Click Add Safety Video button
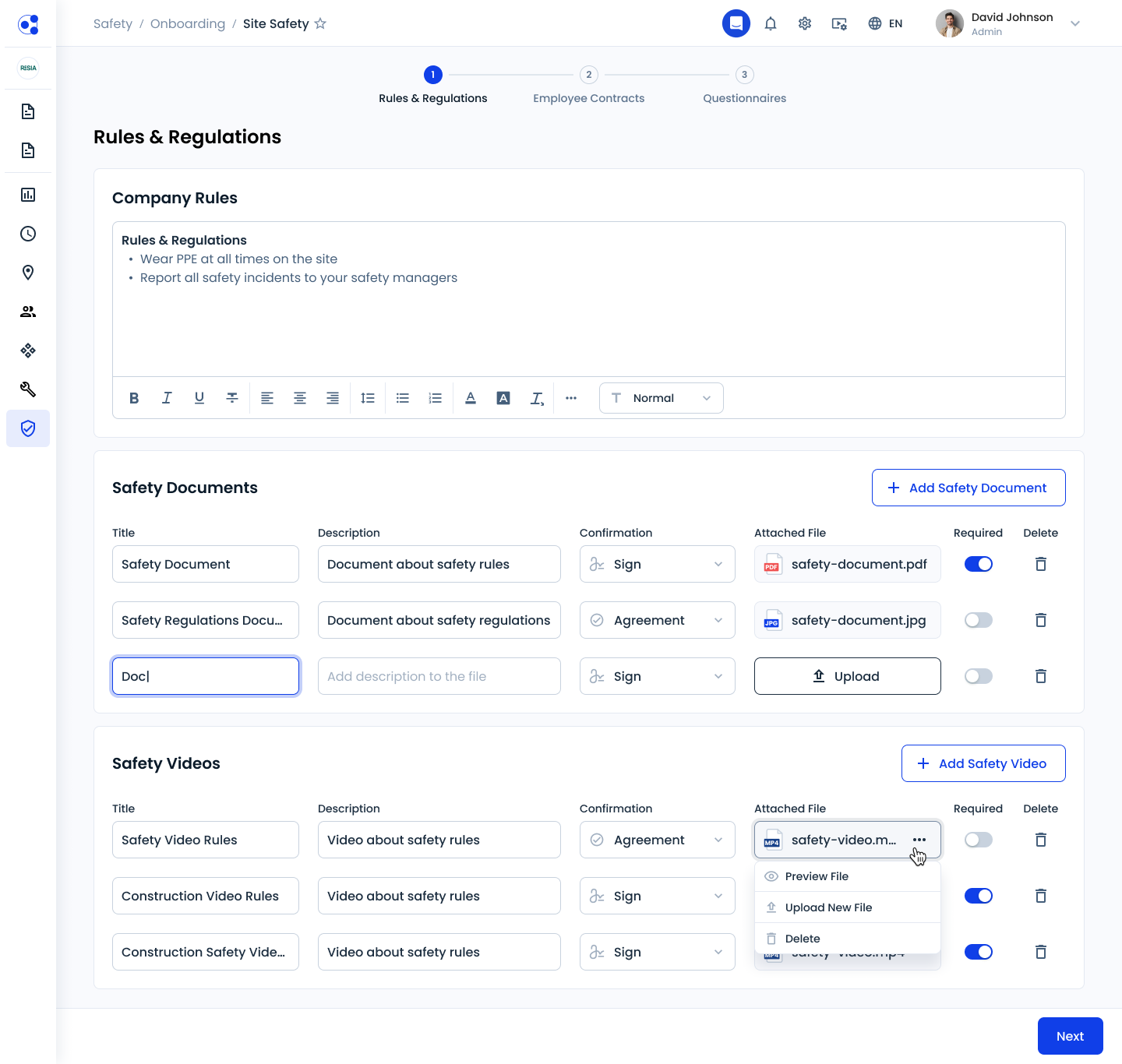The image size is (1122, 1064). 983,763
